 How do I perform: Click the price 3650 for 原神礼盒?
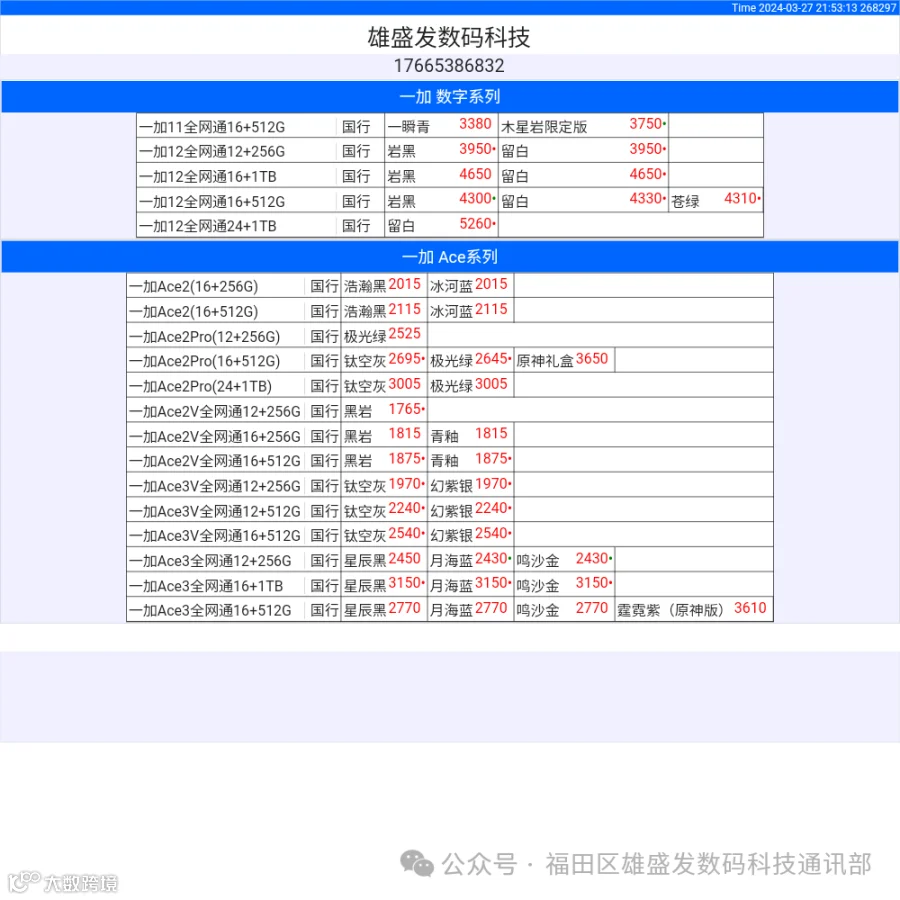[592, 359]
